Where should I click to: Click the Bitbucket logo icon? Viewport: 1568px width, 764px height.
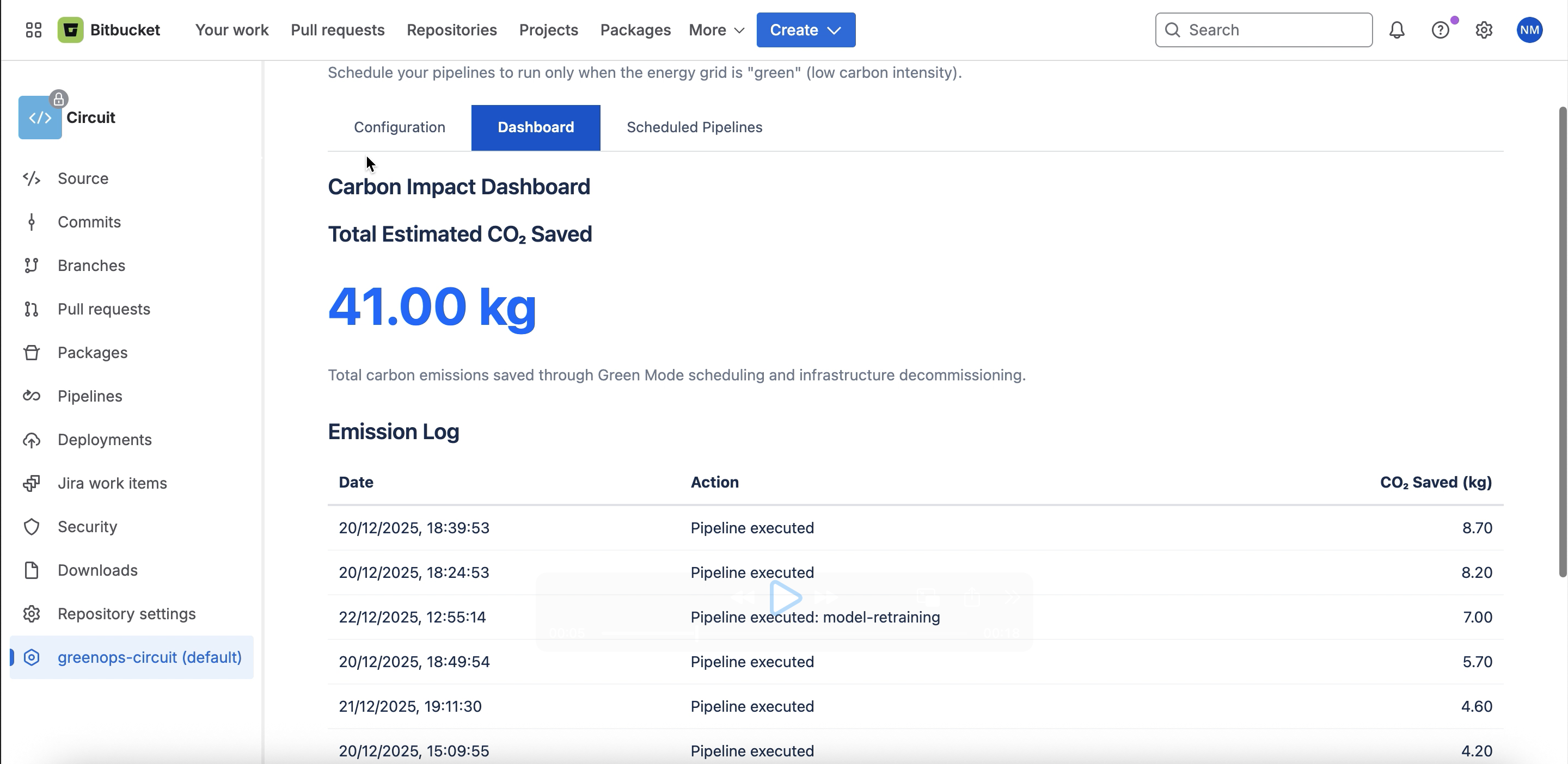click(x=71, y=30)
